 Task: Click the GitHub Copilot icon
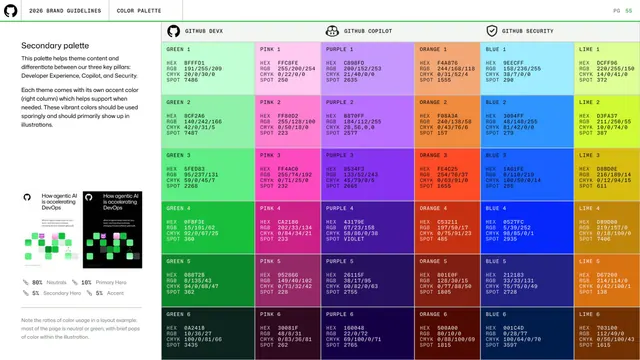[x=332, y=31]
